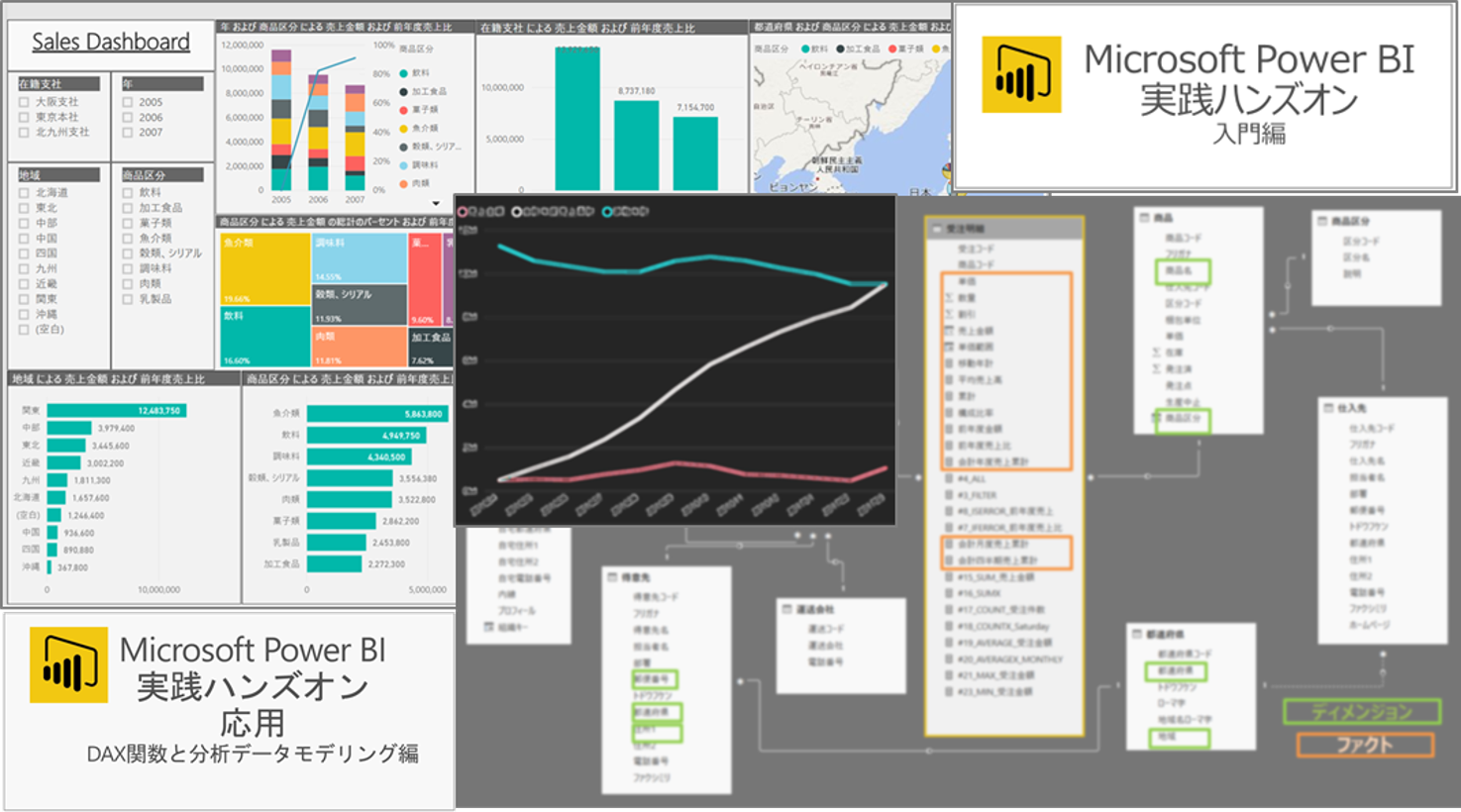Select year 2006 checkbox in 年 slicer
This screenshot has width=1461, height=812.
pos(128,117)
